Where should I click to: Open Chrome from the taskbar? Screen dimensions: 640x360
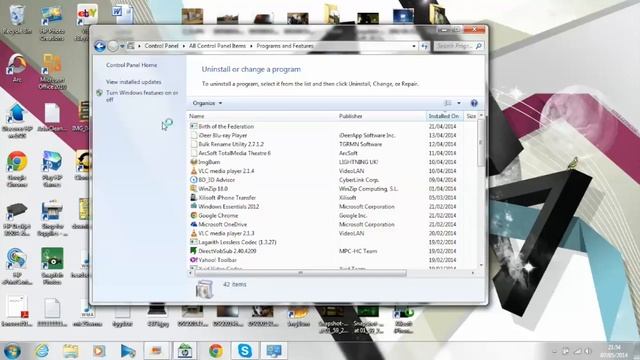tap(216, 351)
